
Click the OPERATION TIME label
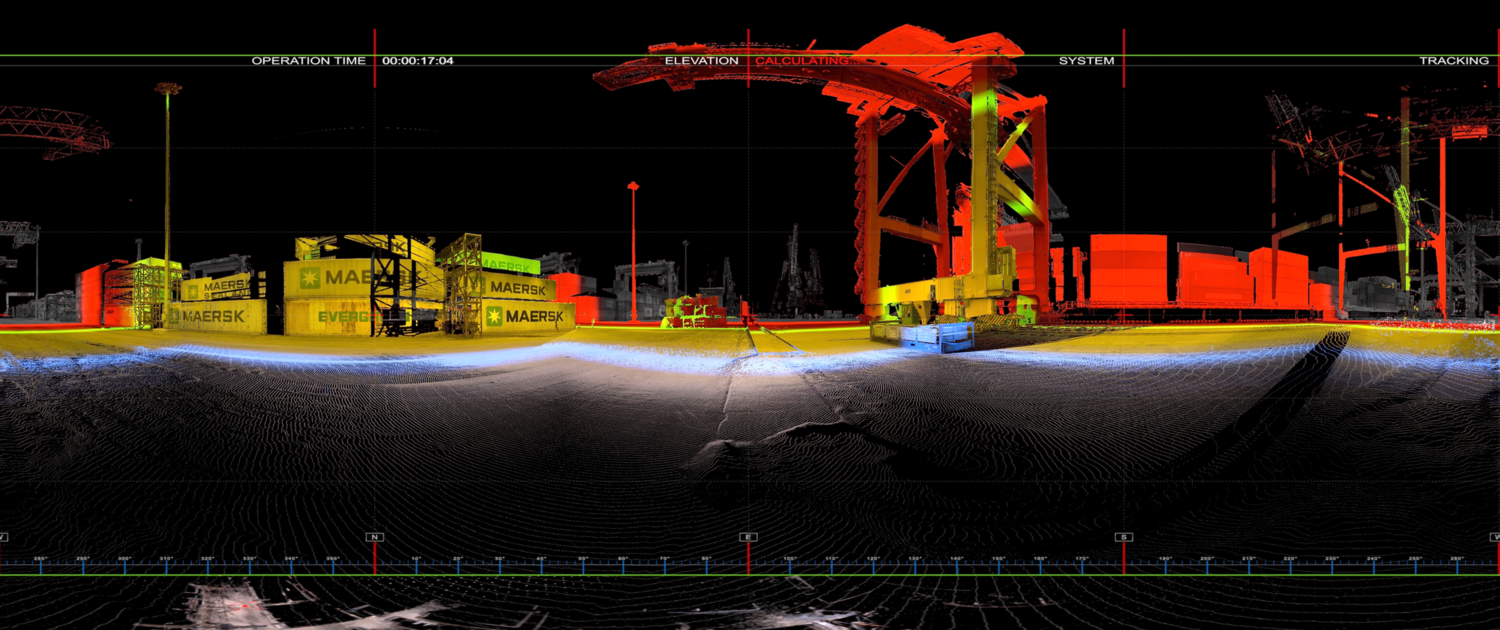[311, 60]
